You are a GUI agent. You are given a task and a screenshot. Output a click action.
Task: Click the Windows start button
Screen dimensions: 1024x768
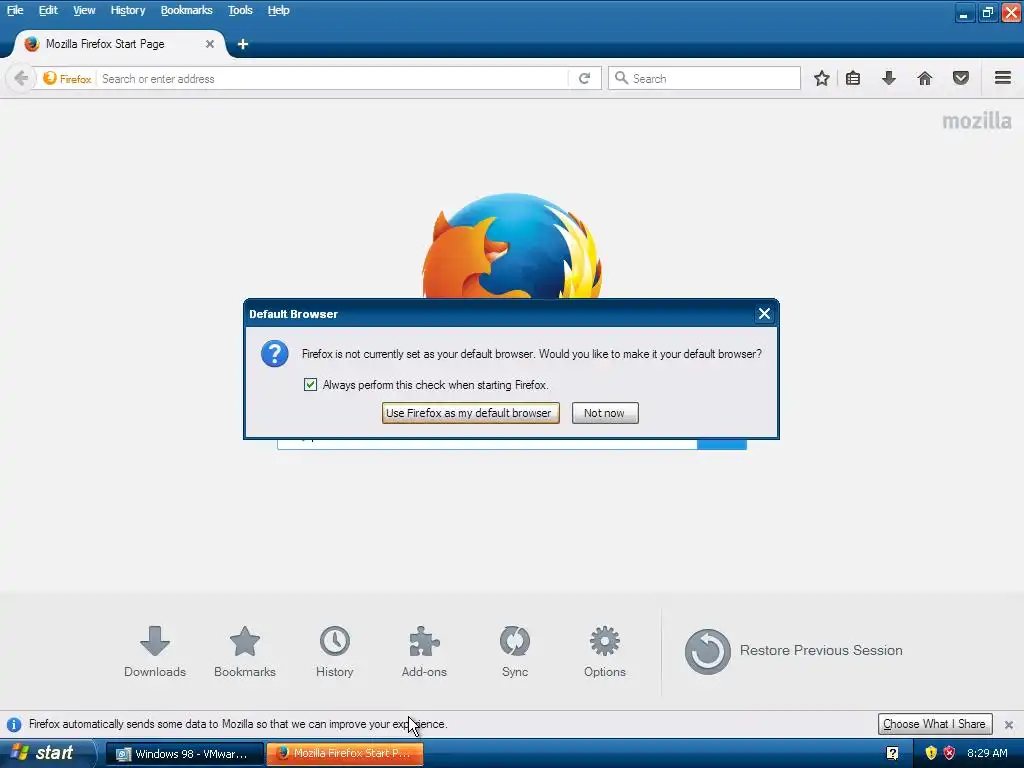(46, 753)
